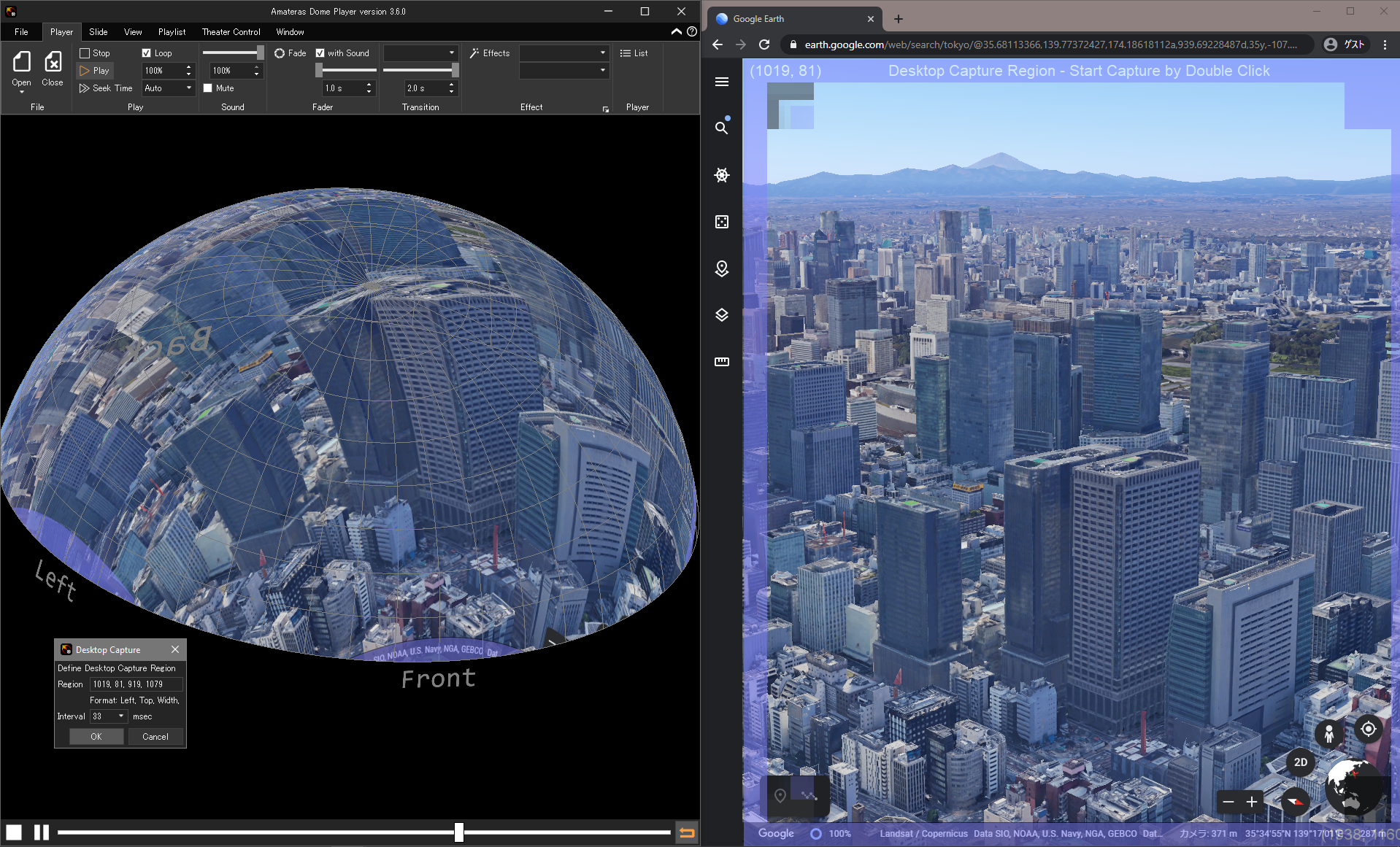
Task: Open the Window tab
Action: 290,32
